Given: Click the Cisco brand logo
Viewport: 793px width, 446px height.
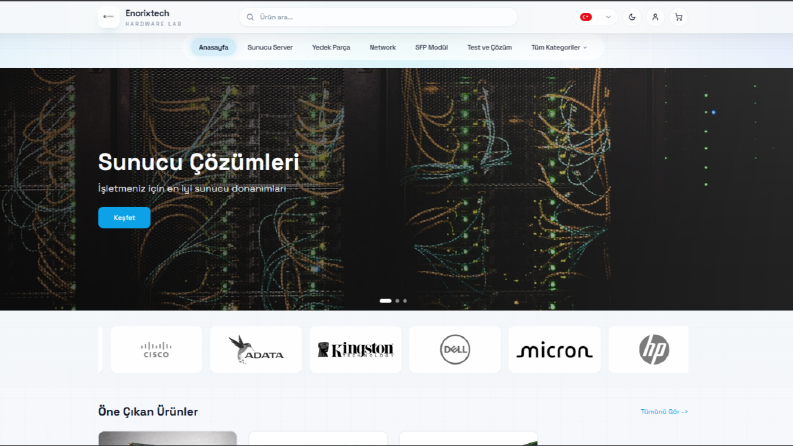Looking at the screenshot, I should point(156,349).
